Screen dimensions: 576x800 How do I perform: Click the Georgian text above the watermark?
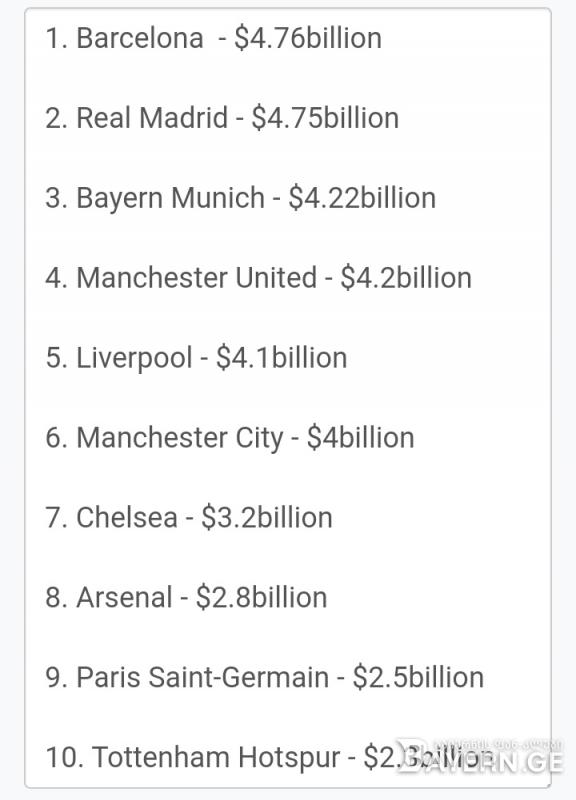pos(498,744)
